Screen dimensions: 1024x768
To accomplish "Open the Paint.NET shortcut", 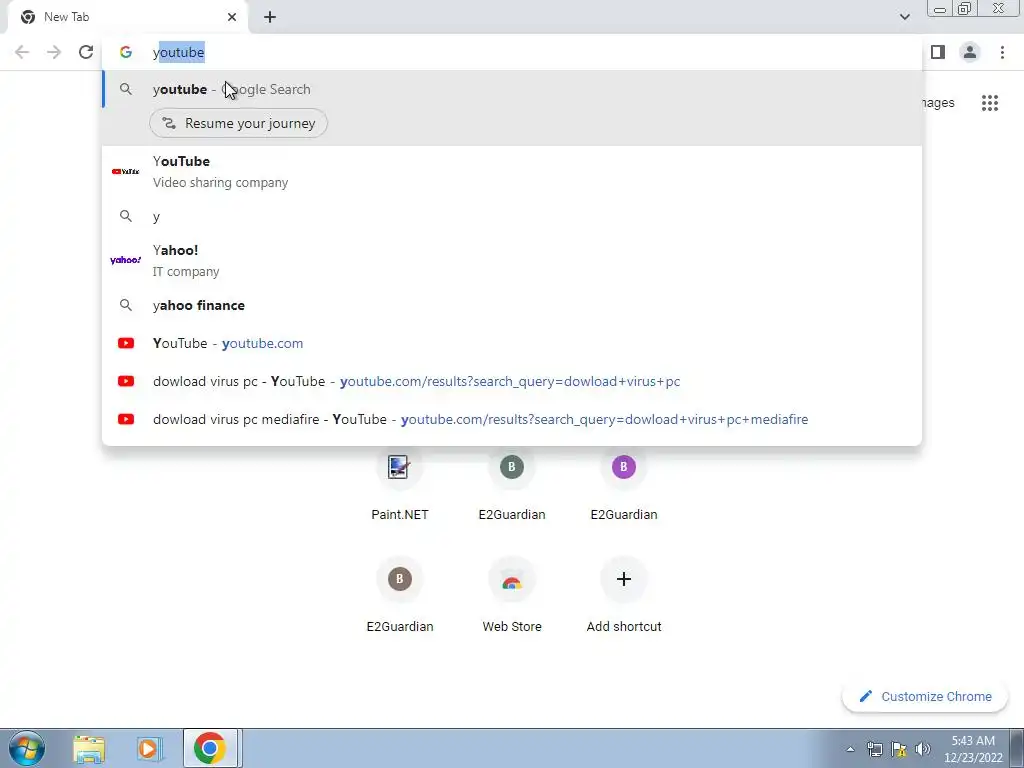I will pos(400,483).
